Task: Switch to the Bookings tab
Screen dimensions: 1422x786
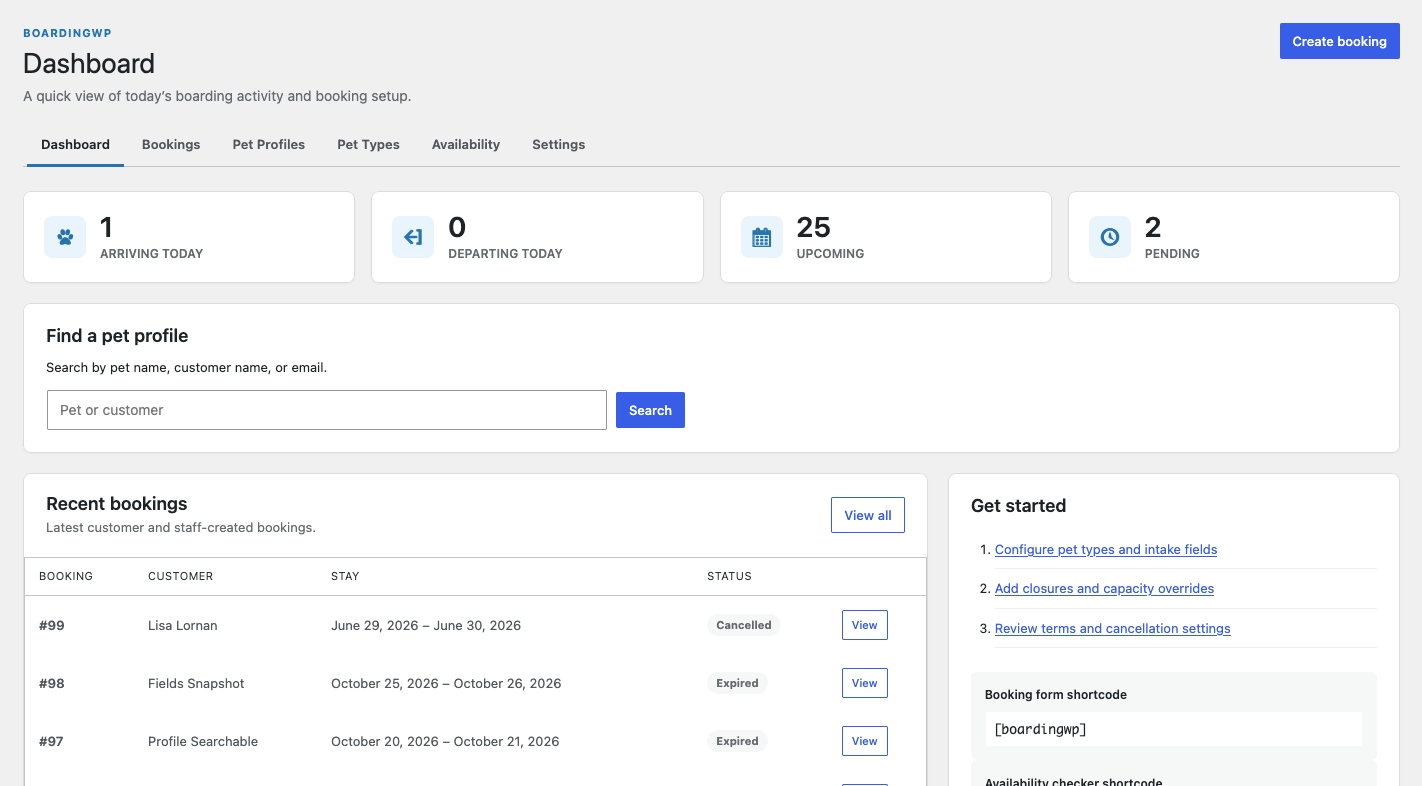Action: 171,144
